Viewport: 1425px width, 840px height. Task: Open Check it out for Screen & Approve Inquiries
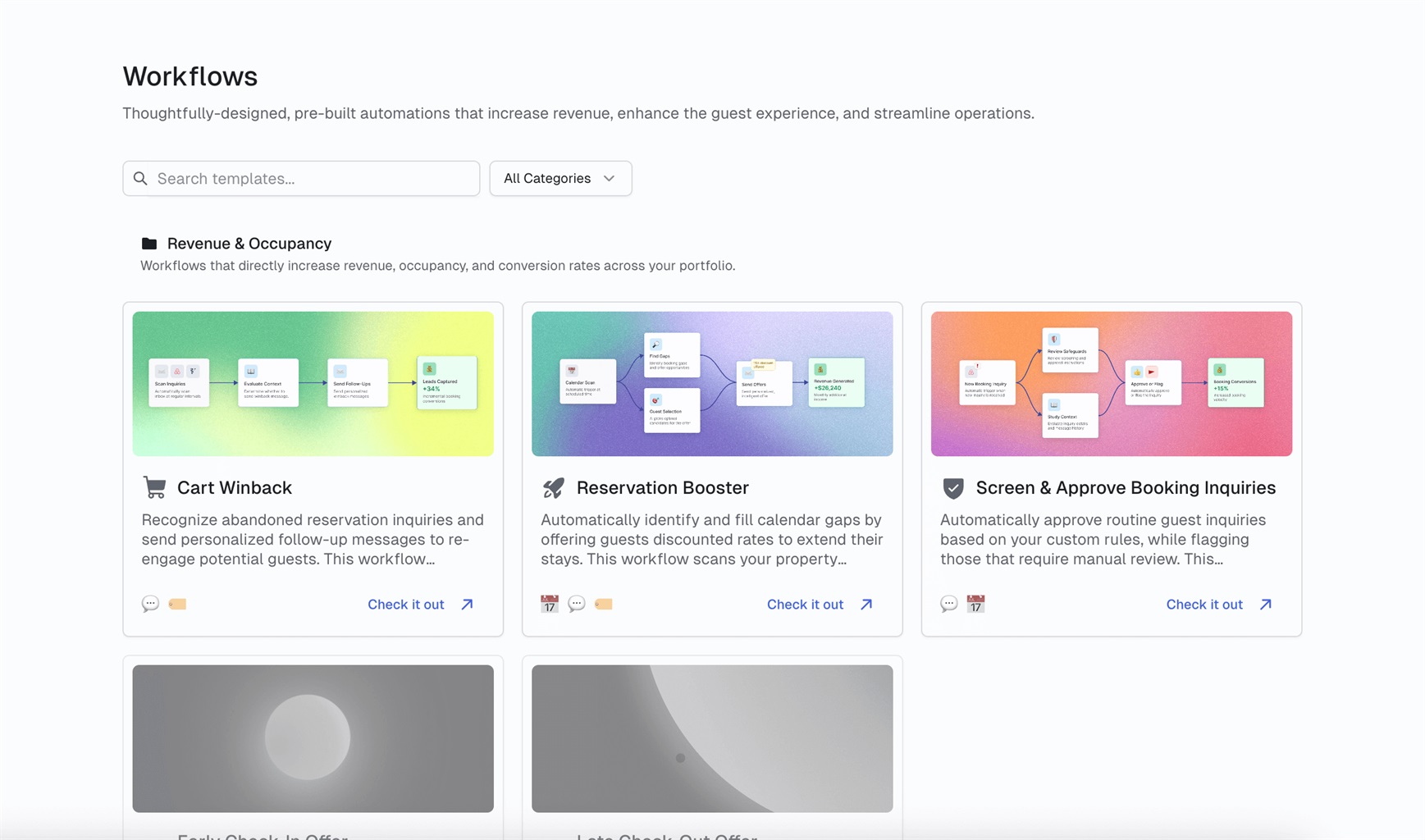pos(1219,605)
